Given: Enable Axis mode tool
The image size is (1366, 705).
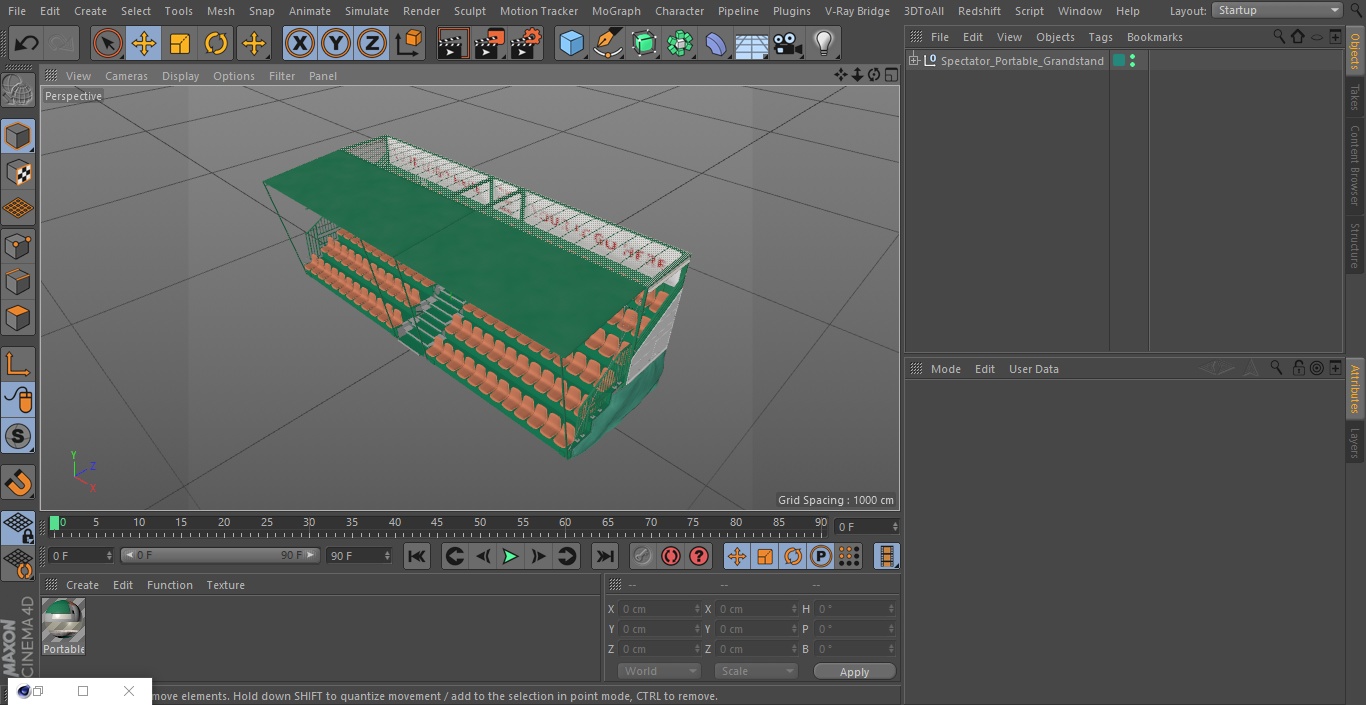Looking at the screenshot, I should tap(18, 364).
